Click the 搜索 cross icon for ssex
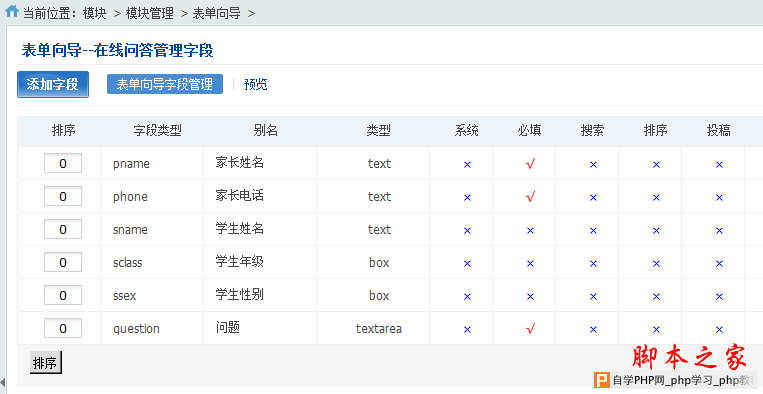The height and width of the screenshot is (394, 763). (x=593, y=297)
